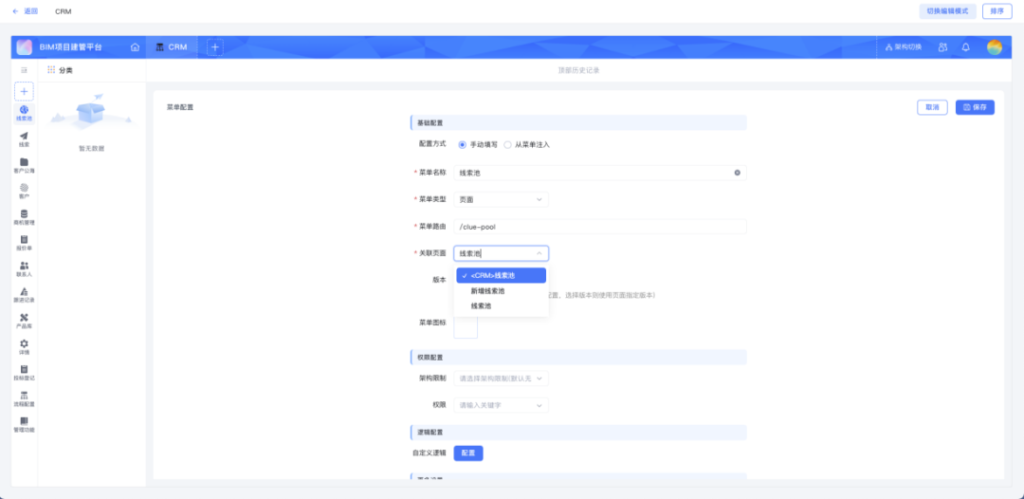Viewport: 1024px width, 499px height.
Task: Click 架构切换 in the header
Action: coord(903,47)
